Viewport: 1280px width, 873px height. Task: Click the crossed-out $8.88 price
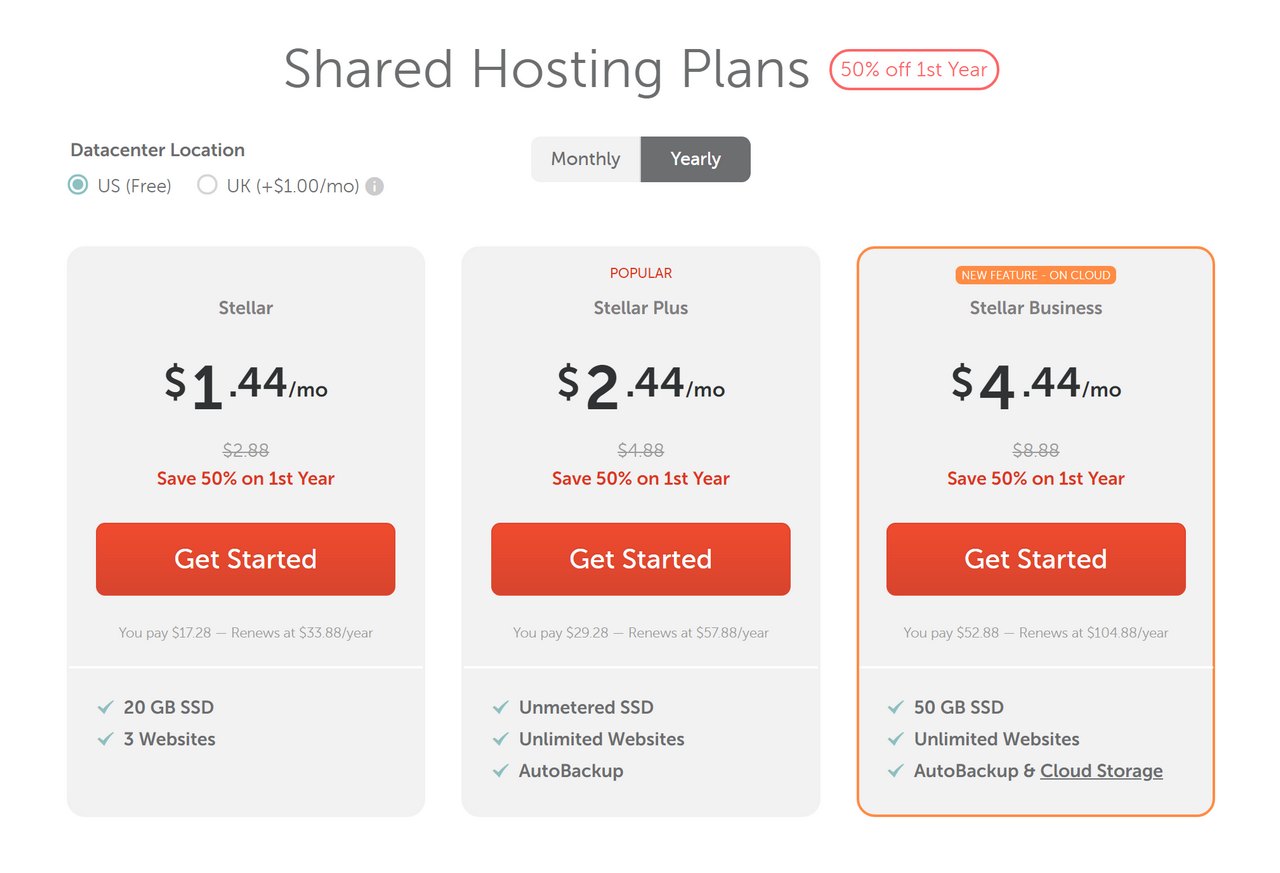tap(1035, 450)
